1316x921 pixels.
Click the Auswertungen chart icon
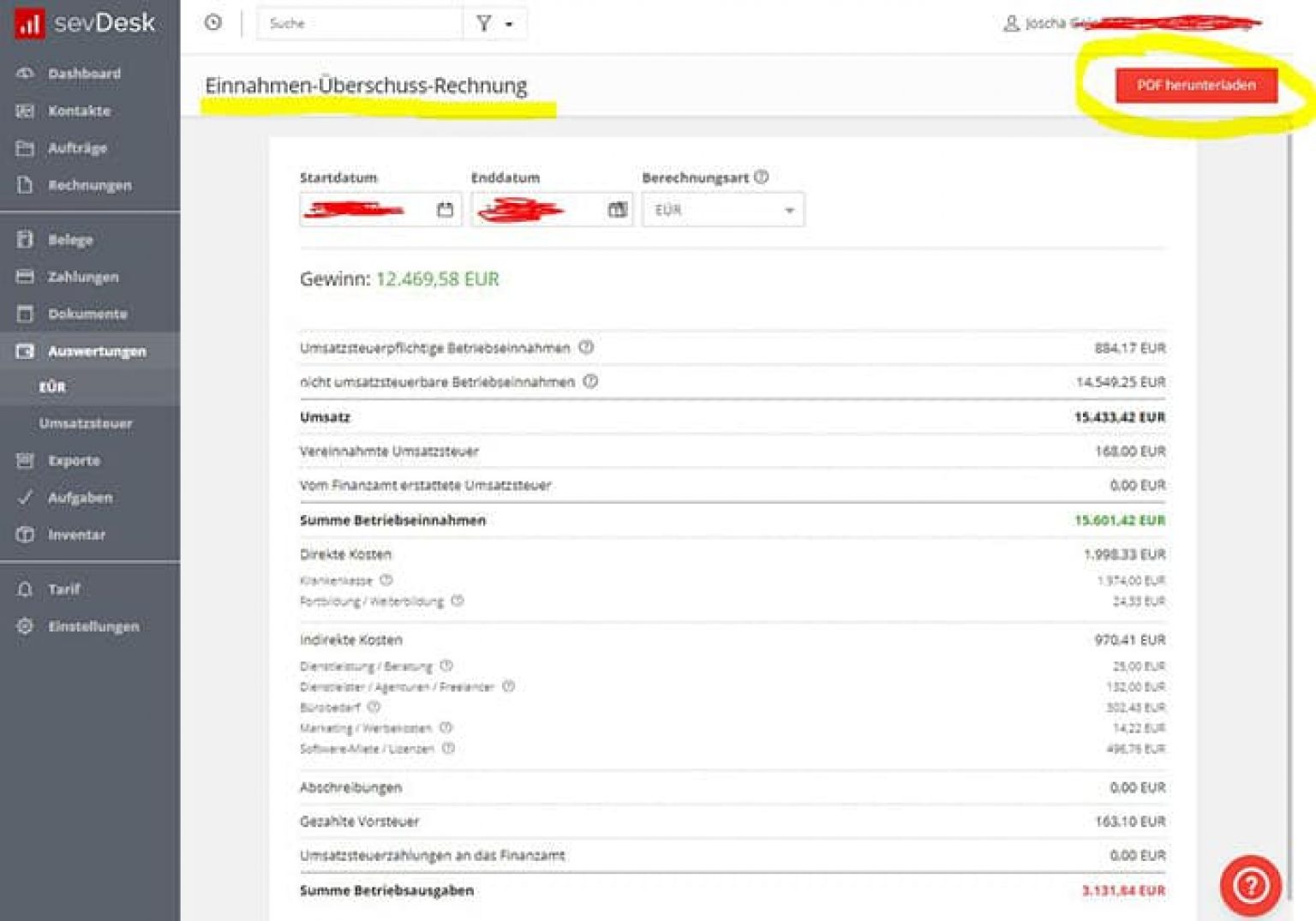25,351
